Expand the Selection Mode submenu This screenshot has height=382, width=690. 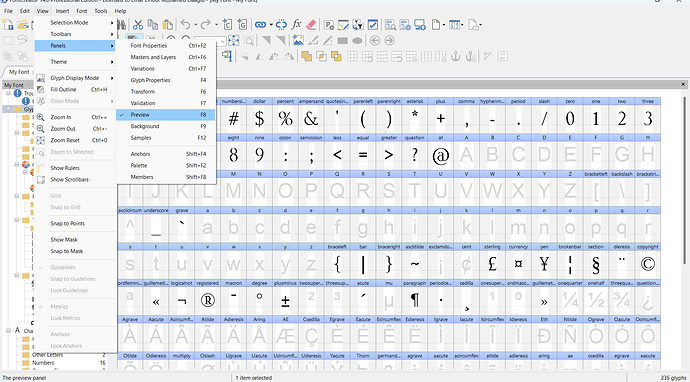point(75,22)
